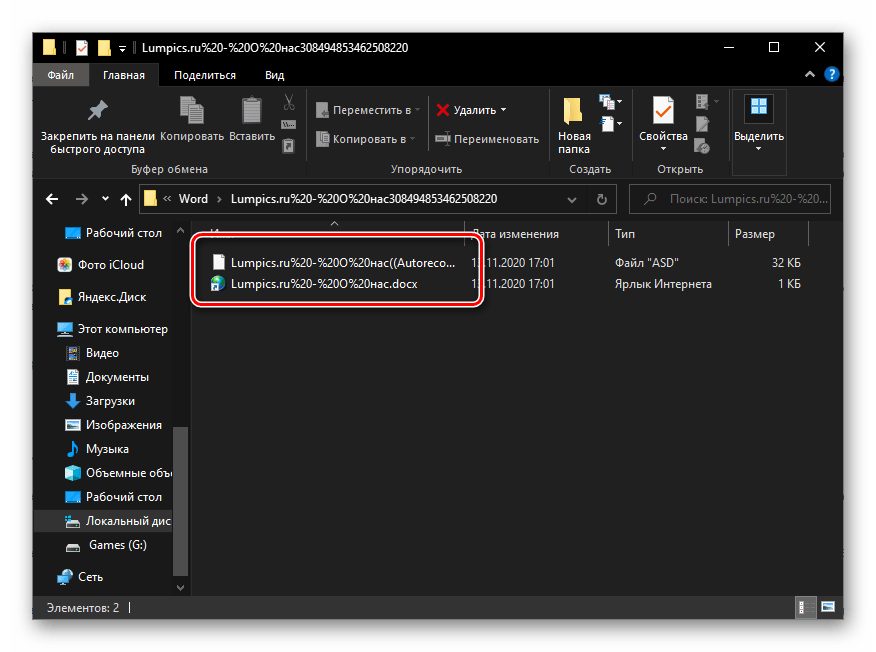This screenshot has width=876, height=652.
Task: Click the scissors Cut icon
Action: (289, 102)
